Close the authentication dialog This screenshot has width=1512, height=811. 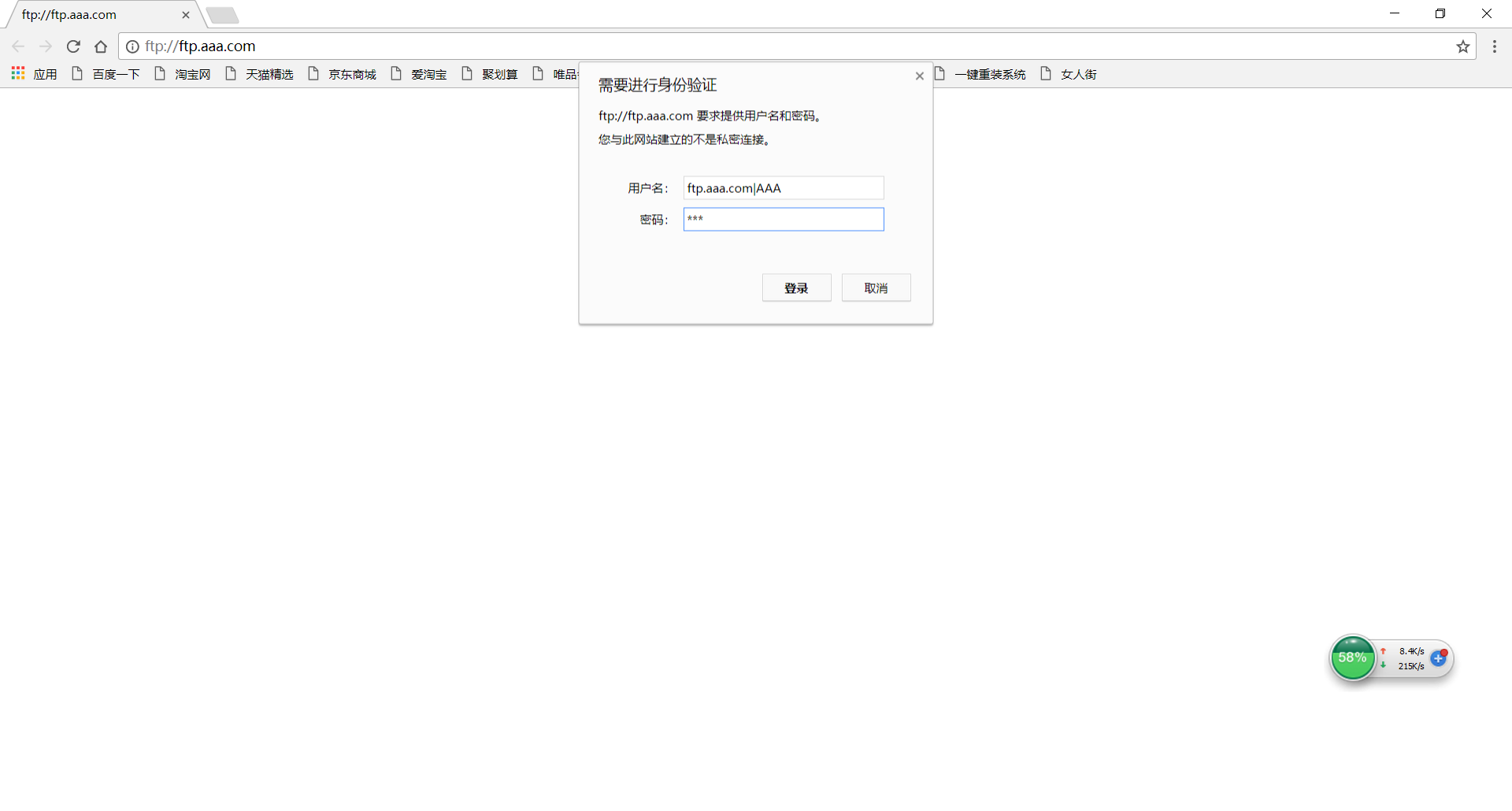[919, 76]
